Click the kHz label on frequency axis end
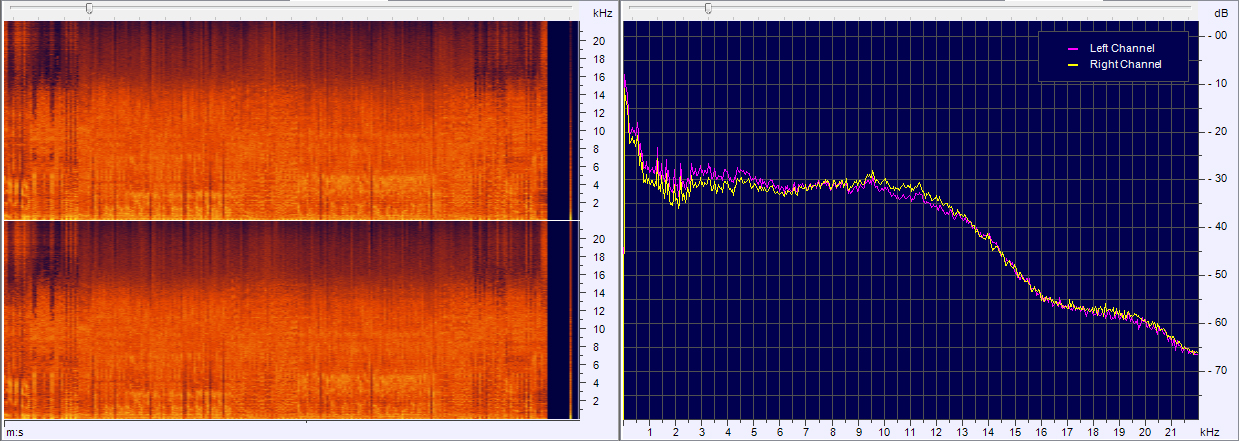The height and width of the screenshot is (441, 1240). (x=1210, y=432)
